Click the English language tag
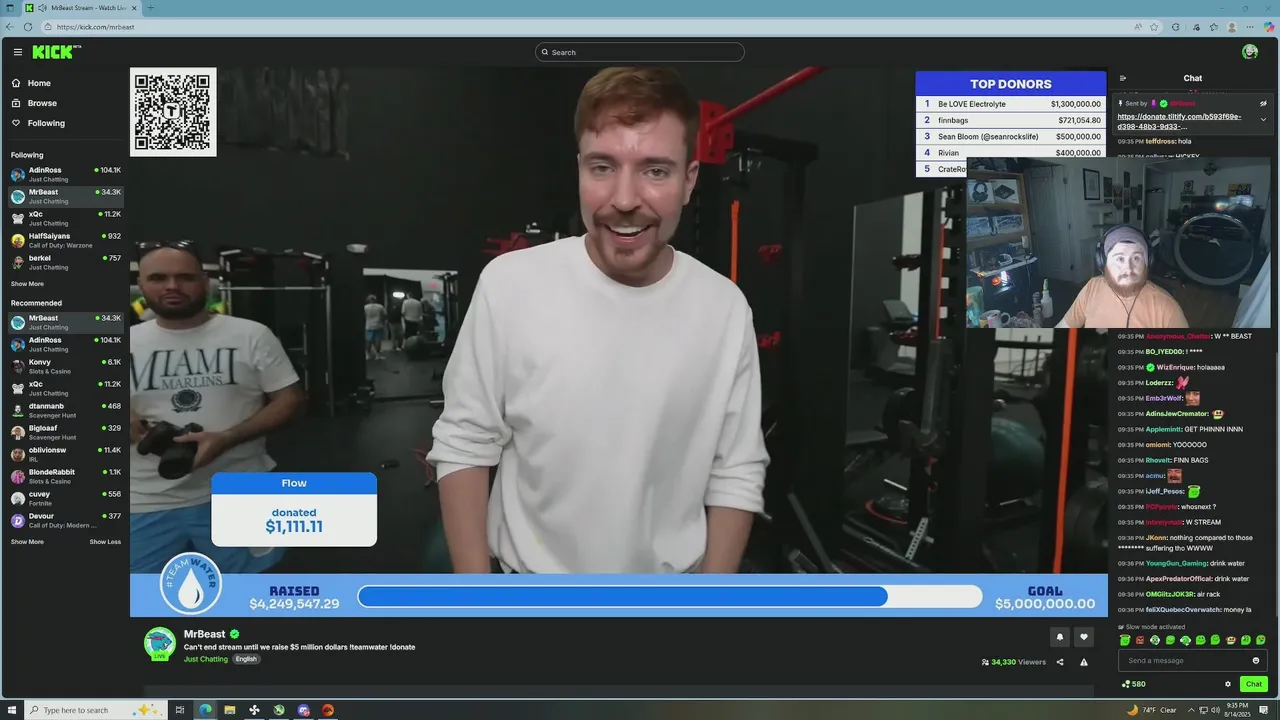 click(246, 659)
